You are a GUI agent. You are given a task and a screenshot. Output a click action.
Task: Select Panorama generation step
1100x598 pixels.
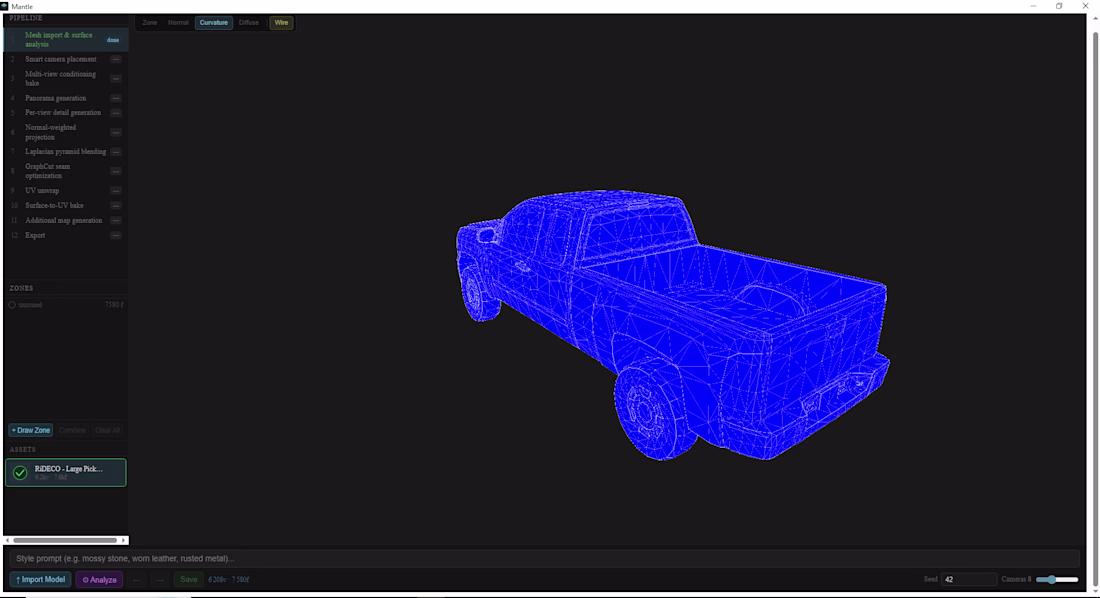pos(66,98)
